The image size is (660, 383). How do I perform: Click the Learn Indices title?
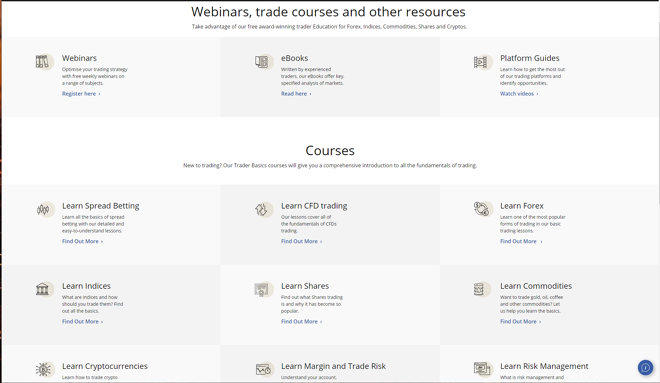86,286
